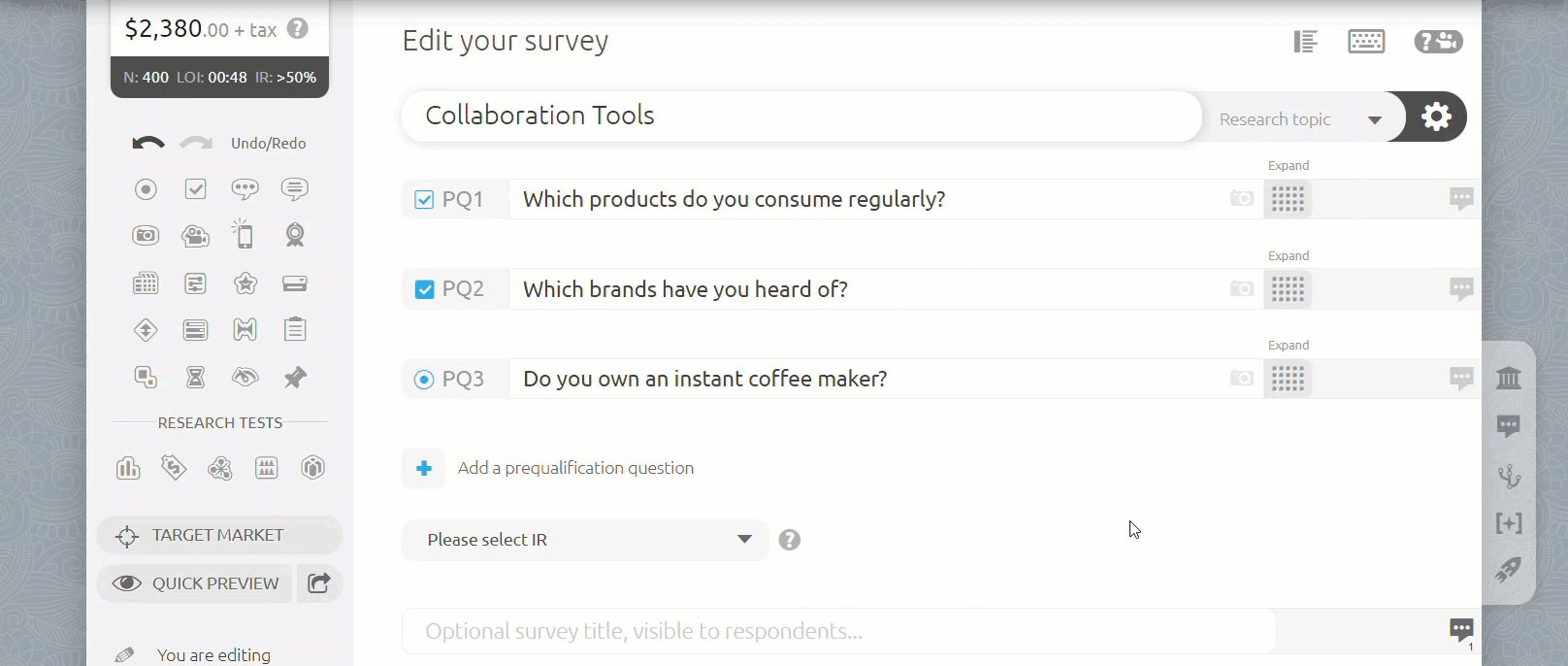Click the PQ3 radio button type icon
Screen dimensions: 1568x666
pyautogui.click(x=424, y=380)
